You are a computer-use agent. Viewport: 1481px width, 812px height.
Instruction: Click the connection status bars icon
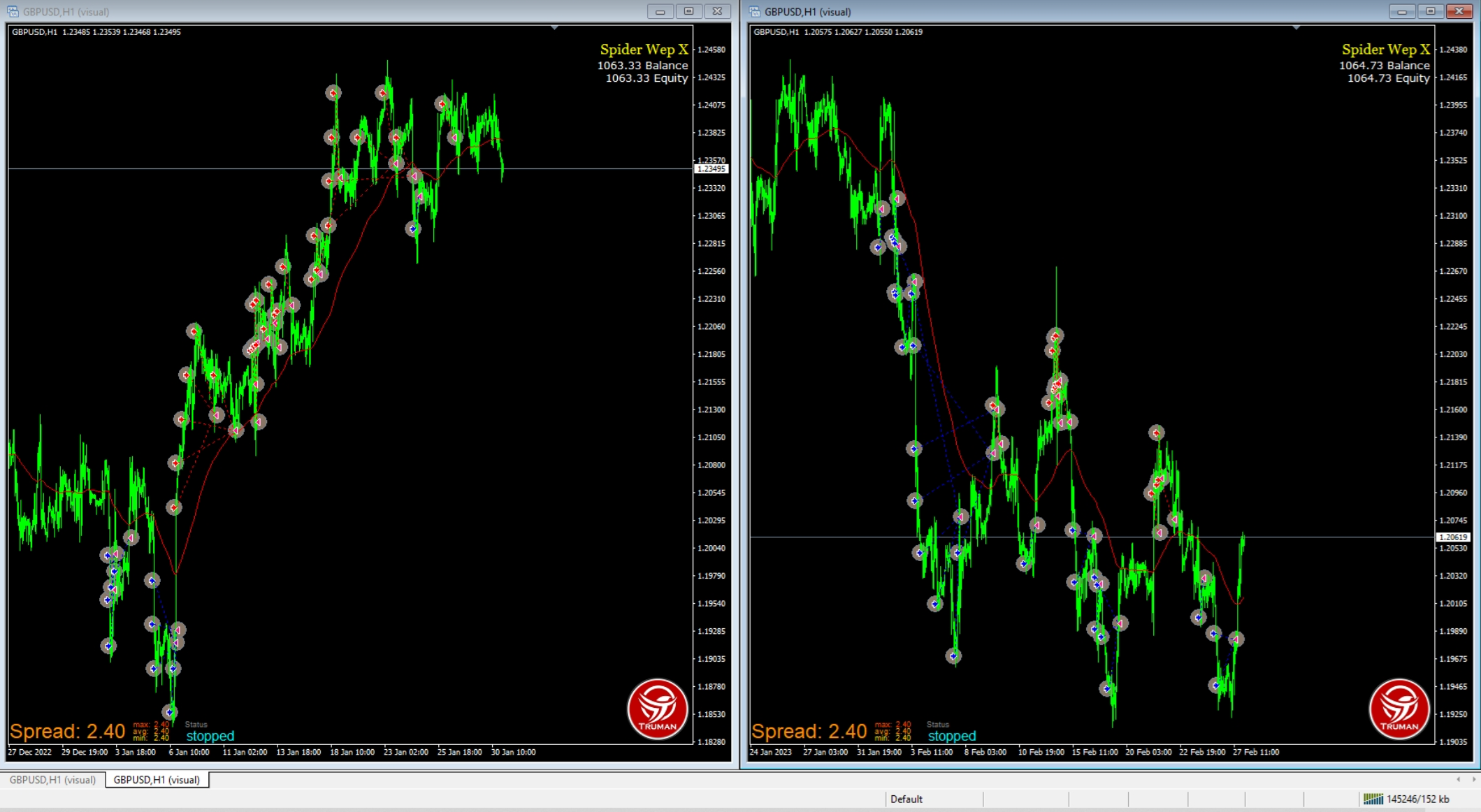click(1373, 799)
